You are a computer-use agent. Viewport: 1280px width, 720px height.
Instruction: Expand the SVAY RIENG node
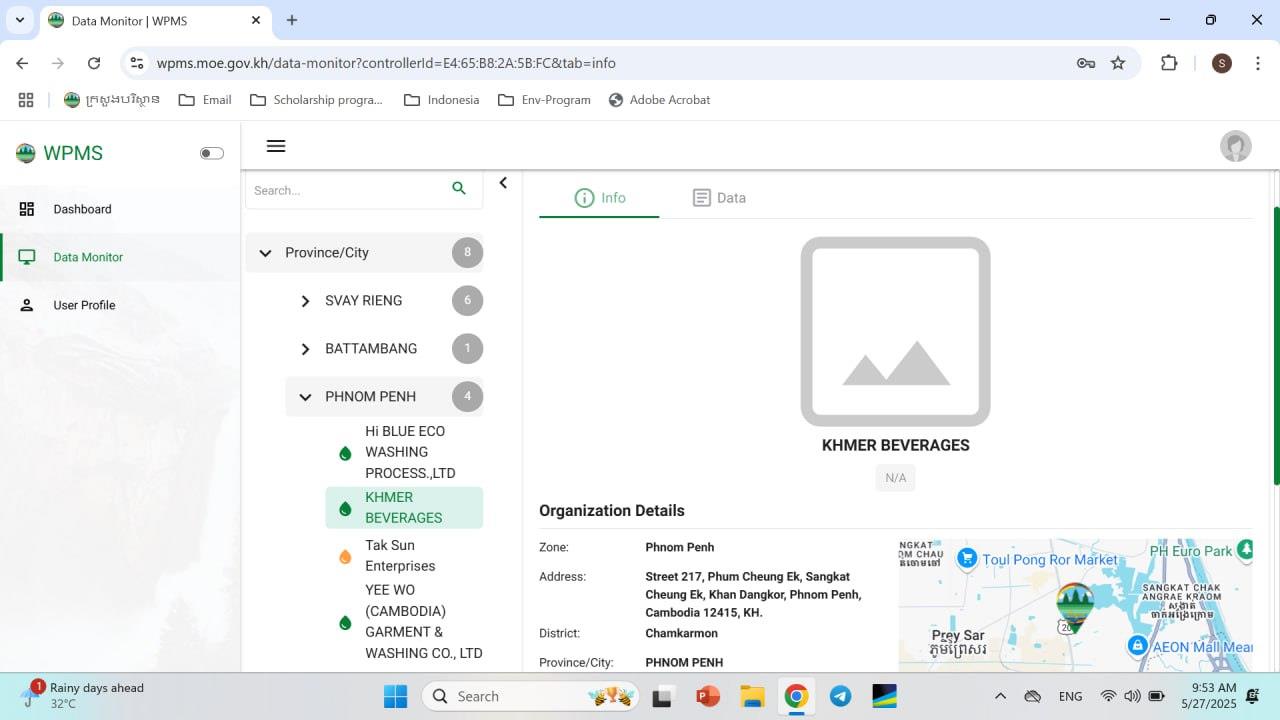(305, 301)
